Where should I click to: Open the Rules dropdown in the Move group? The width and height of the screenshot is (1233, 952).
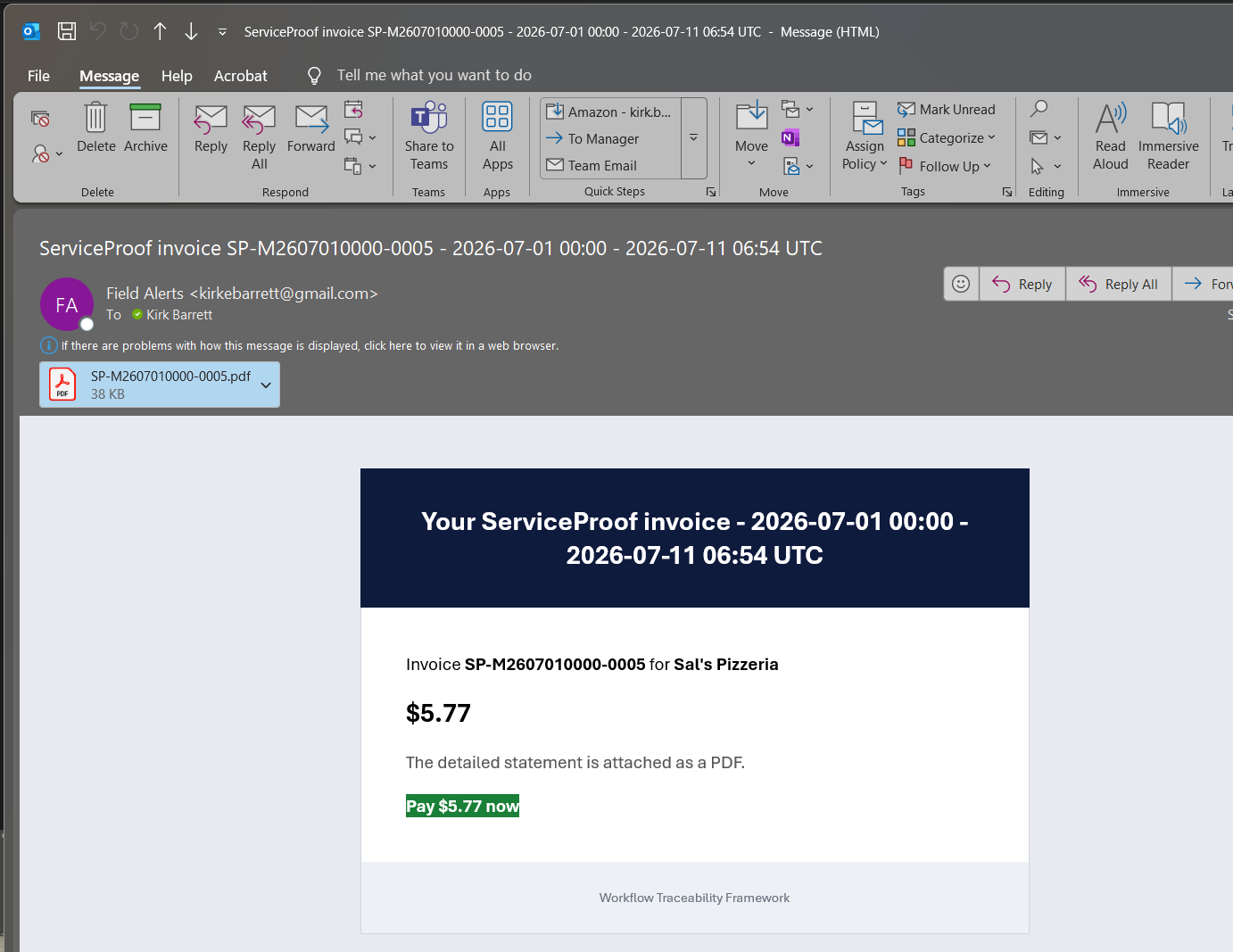pos(798,110)
